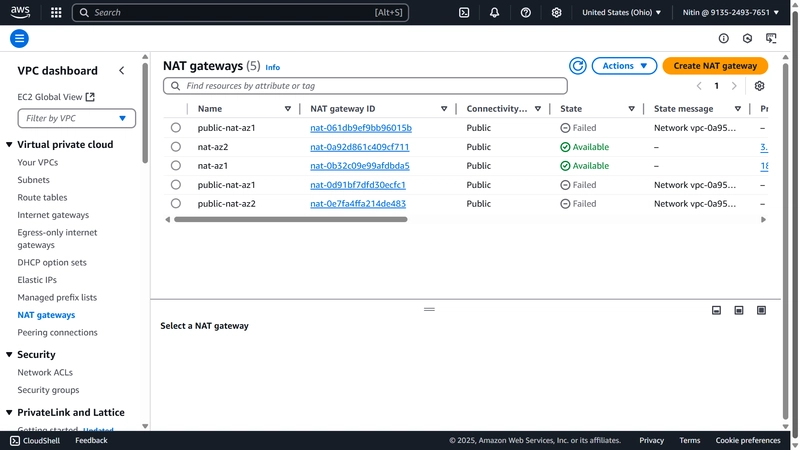The image size is (800, 450).
Task: Set split panel to half height (middle layout icon)
Action: click(x=739, y=310)
